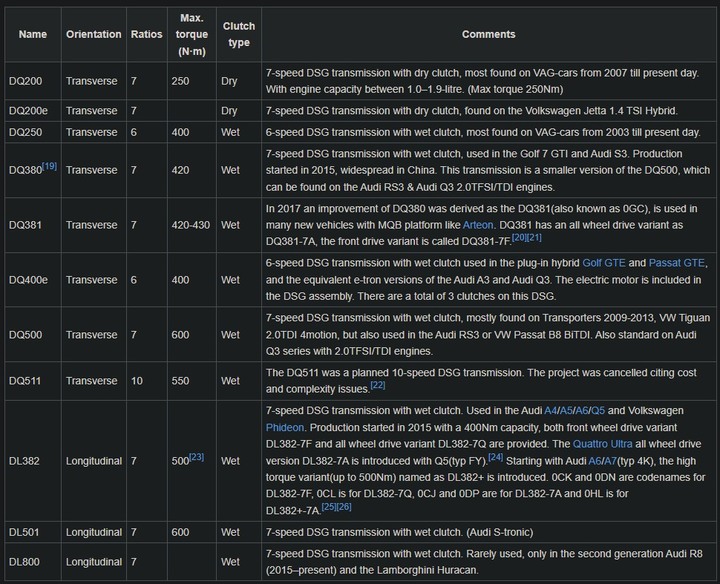Click the Clutch type column header
Image resolution: width=720 pixels, height=584 pixels.
pyautogui.click(x=239, y=34)
